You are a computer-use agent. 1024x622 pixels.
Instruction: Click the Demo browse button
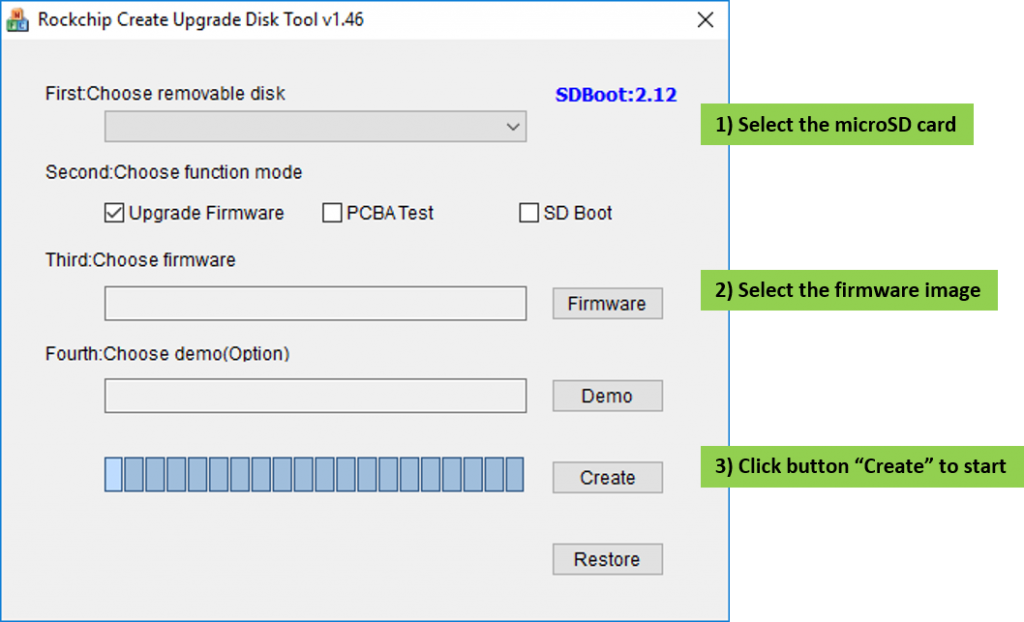click(607, 396)
